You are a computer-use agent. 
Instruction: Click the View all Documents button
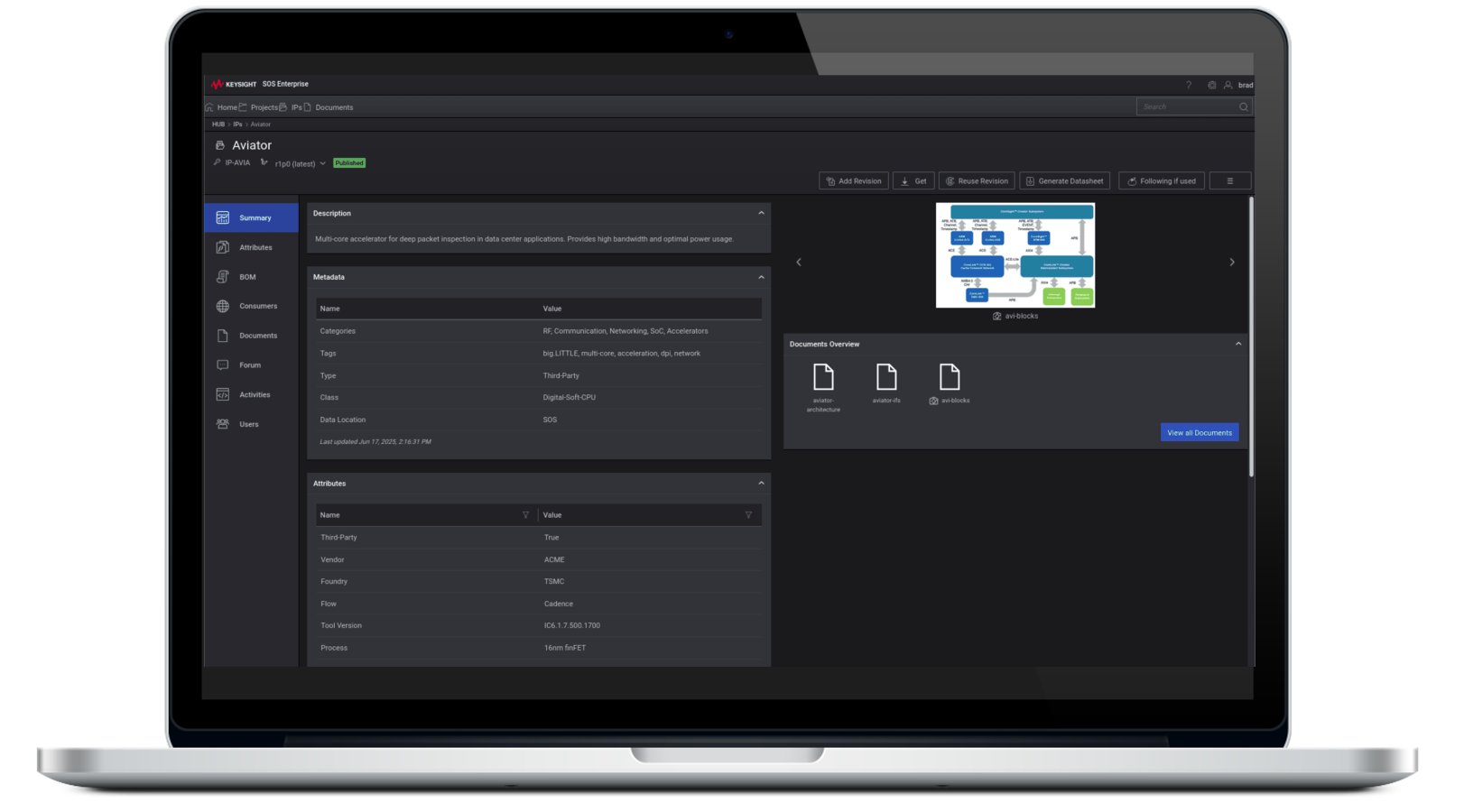[x=1199, y=433]
